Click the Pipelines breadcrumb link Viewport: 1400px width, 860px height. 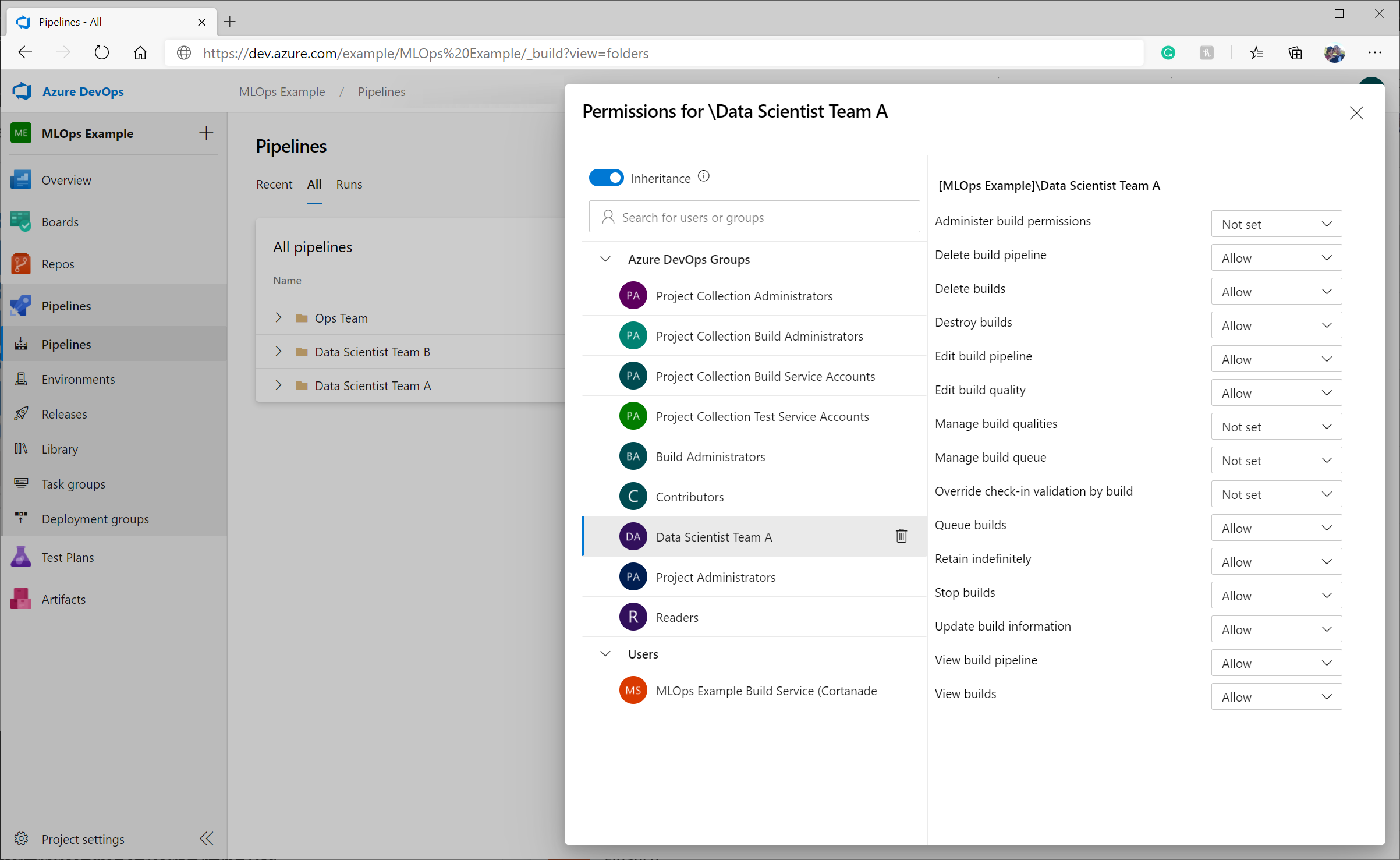coord(381,91)
